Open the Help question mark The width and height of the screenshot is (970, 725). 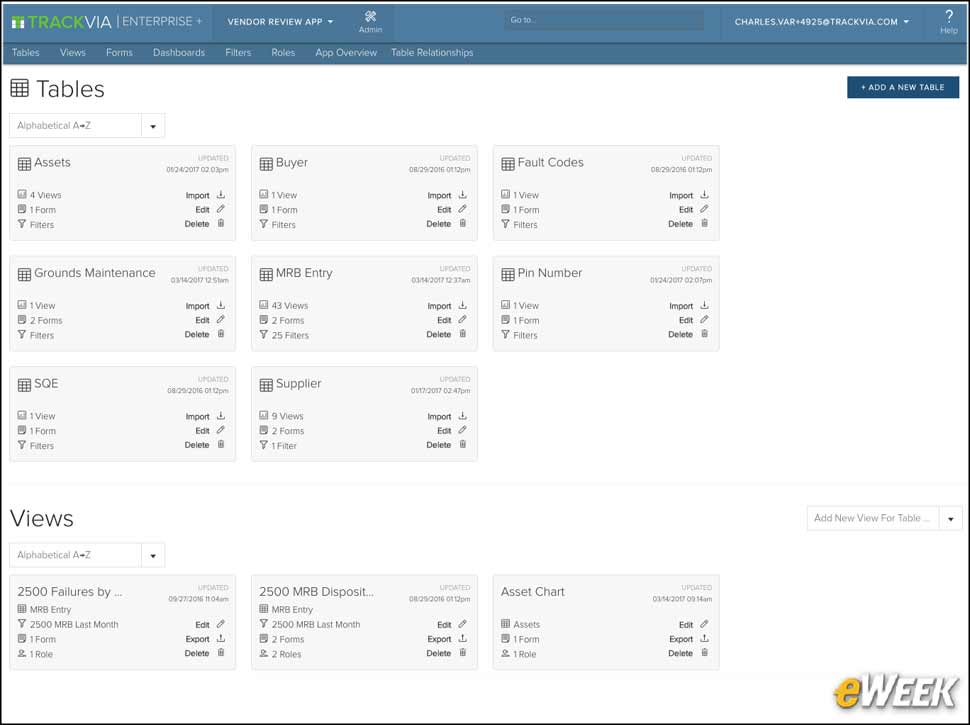tap(949, 17)
